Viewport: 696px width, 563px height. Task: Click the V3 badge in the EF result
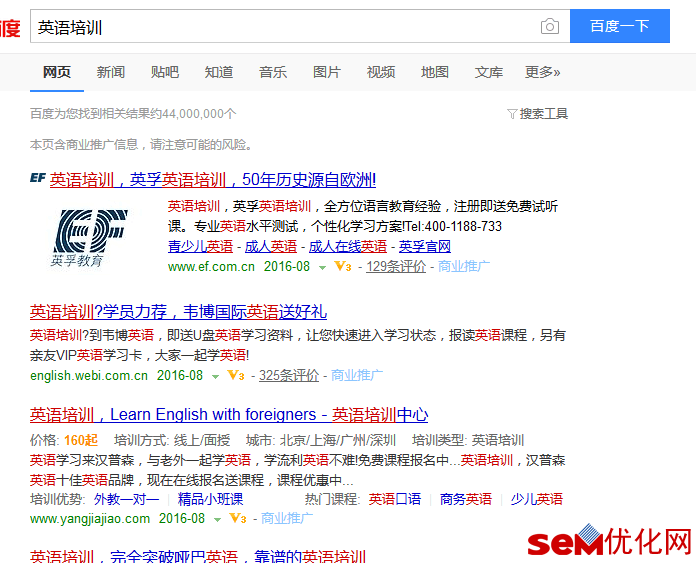point(343,266)
